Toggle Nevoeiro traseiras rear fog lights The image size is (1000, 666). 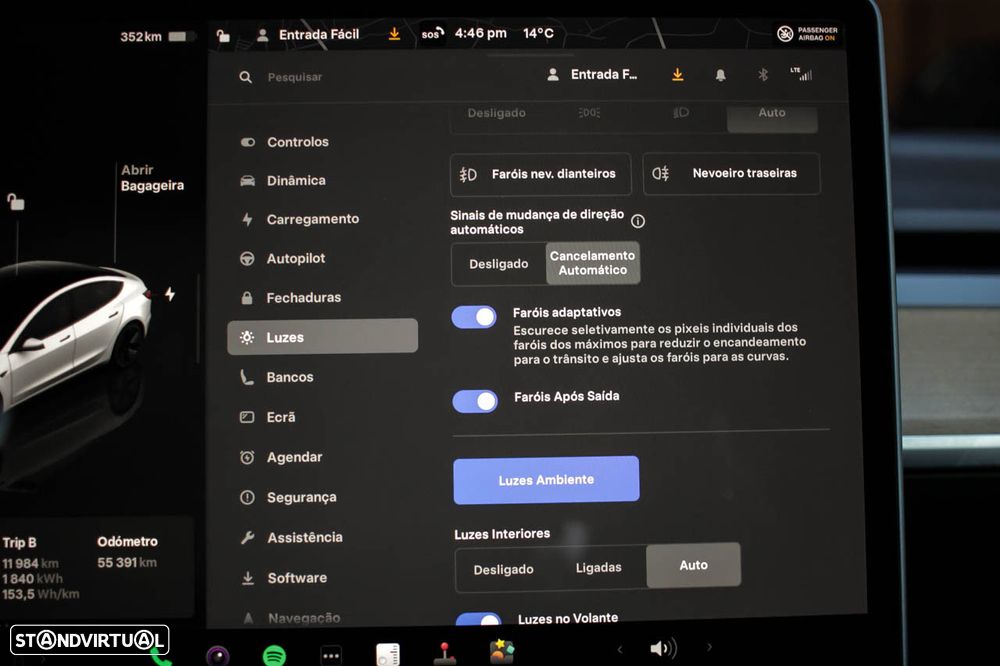[732, 174]
